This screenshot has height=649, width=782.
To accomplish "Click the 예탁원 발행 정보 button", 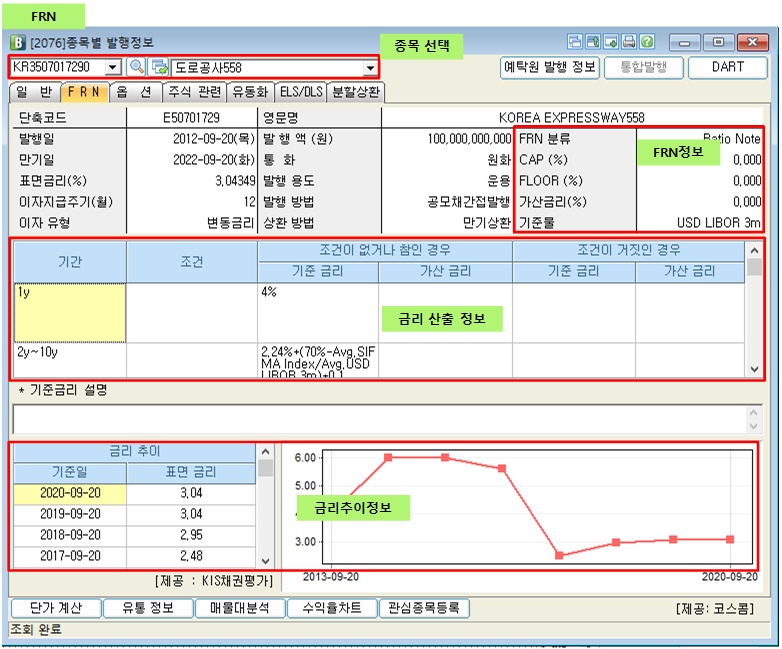I will (x=550, y=67).
